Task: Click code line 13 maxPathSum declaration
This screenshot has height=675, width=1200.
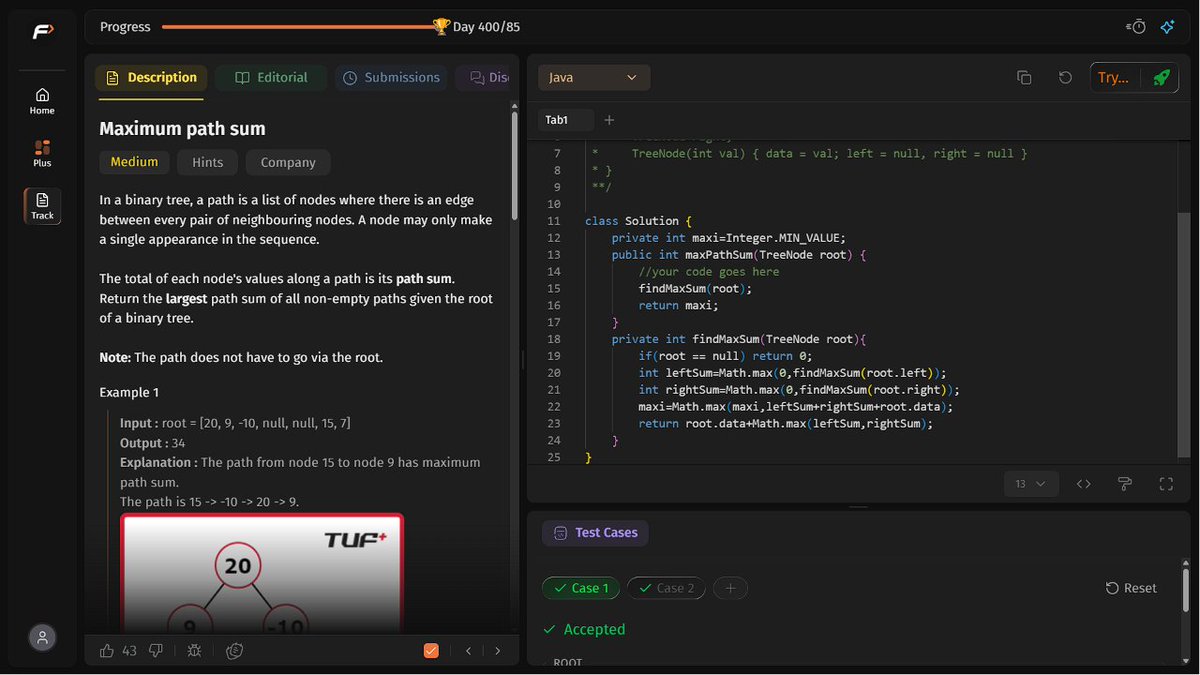Action: pos(739,254)
